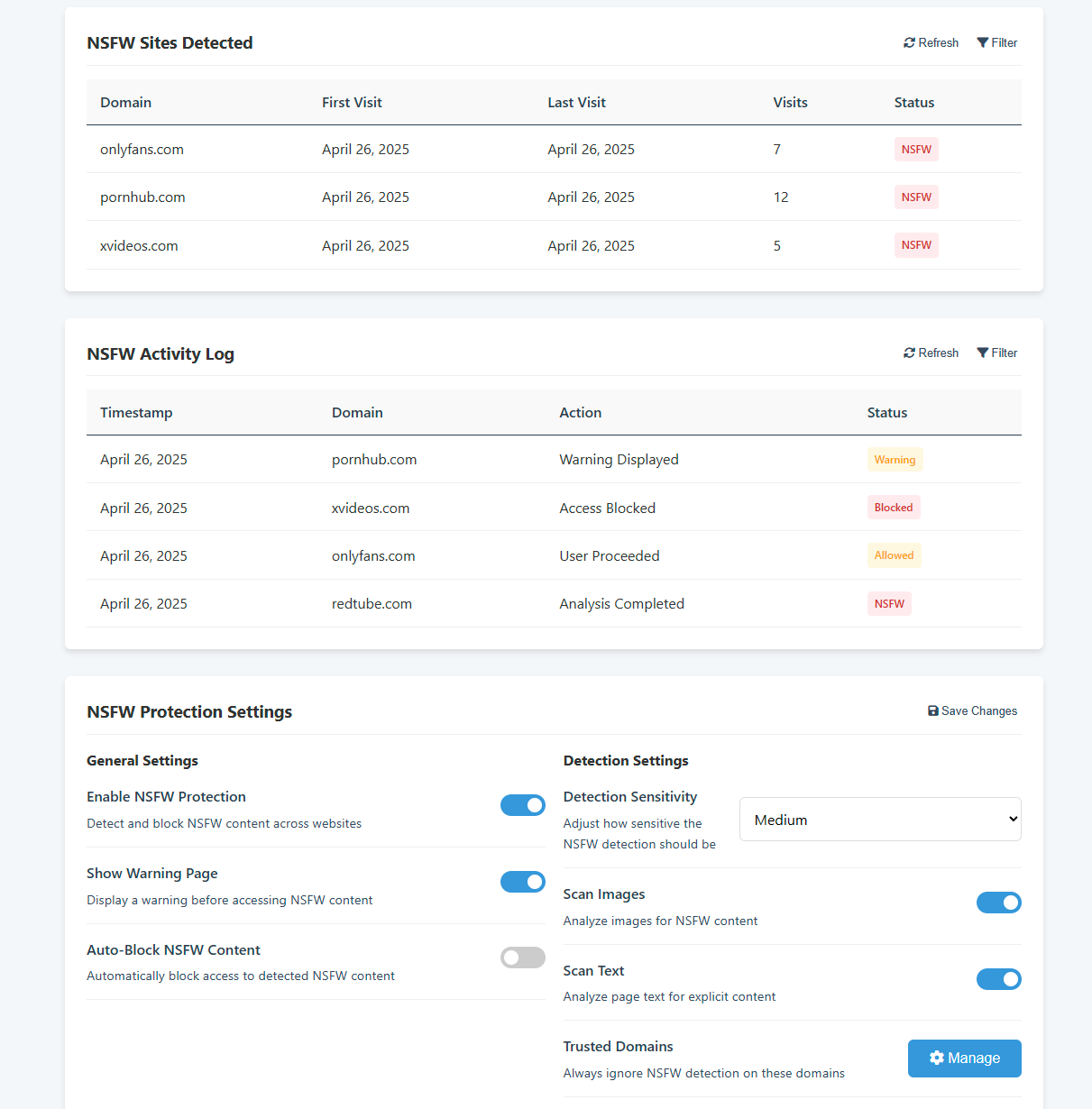Screen dimensions: 1092x1109
Task: Click Timestamp column header in Activity Log
Action: coord(136,413)
